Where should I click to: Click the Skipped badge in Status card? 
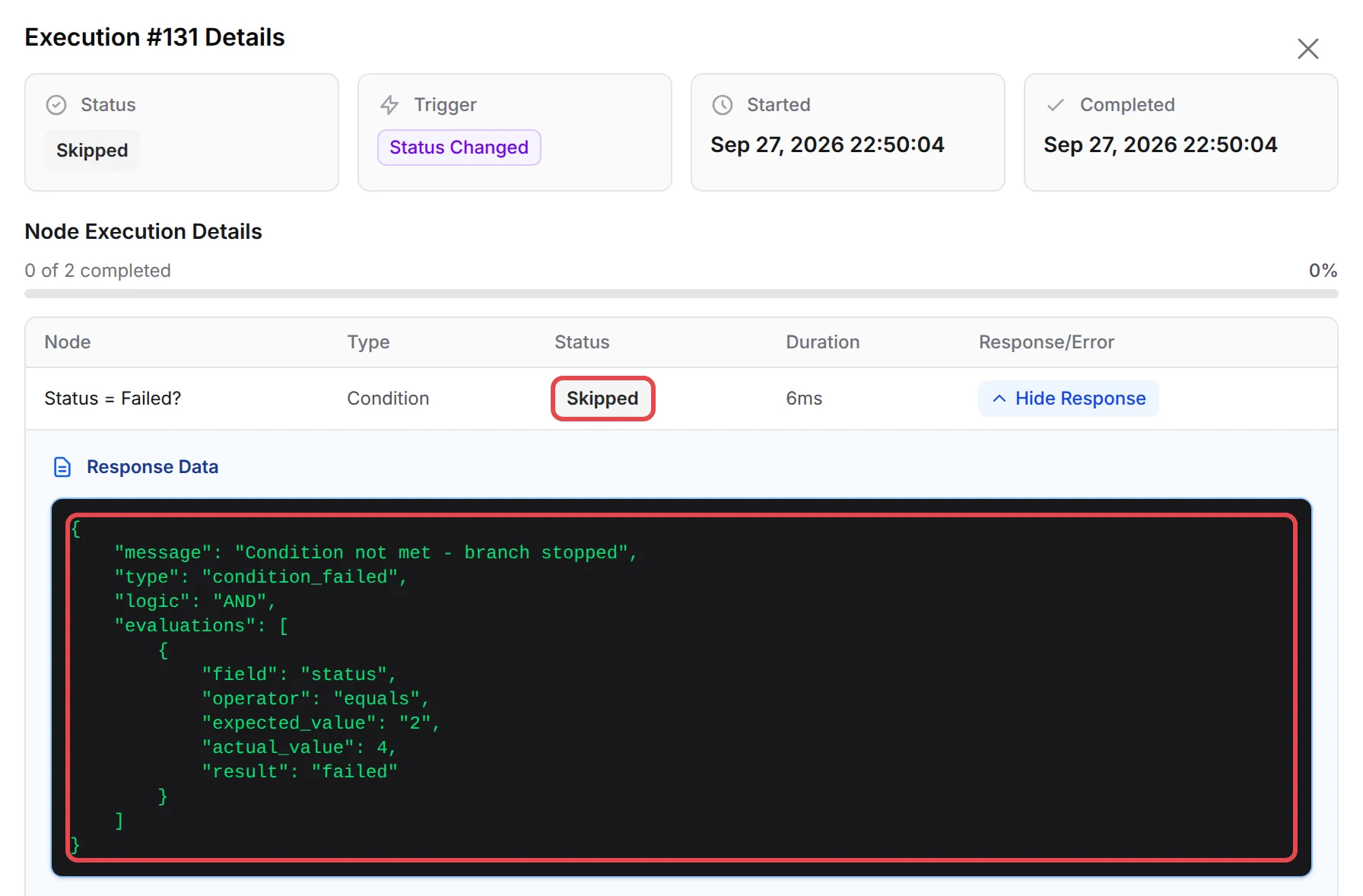point(92,151)
